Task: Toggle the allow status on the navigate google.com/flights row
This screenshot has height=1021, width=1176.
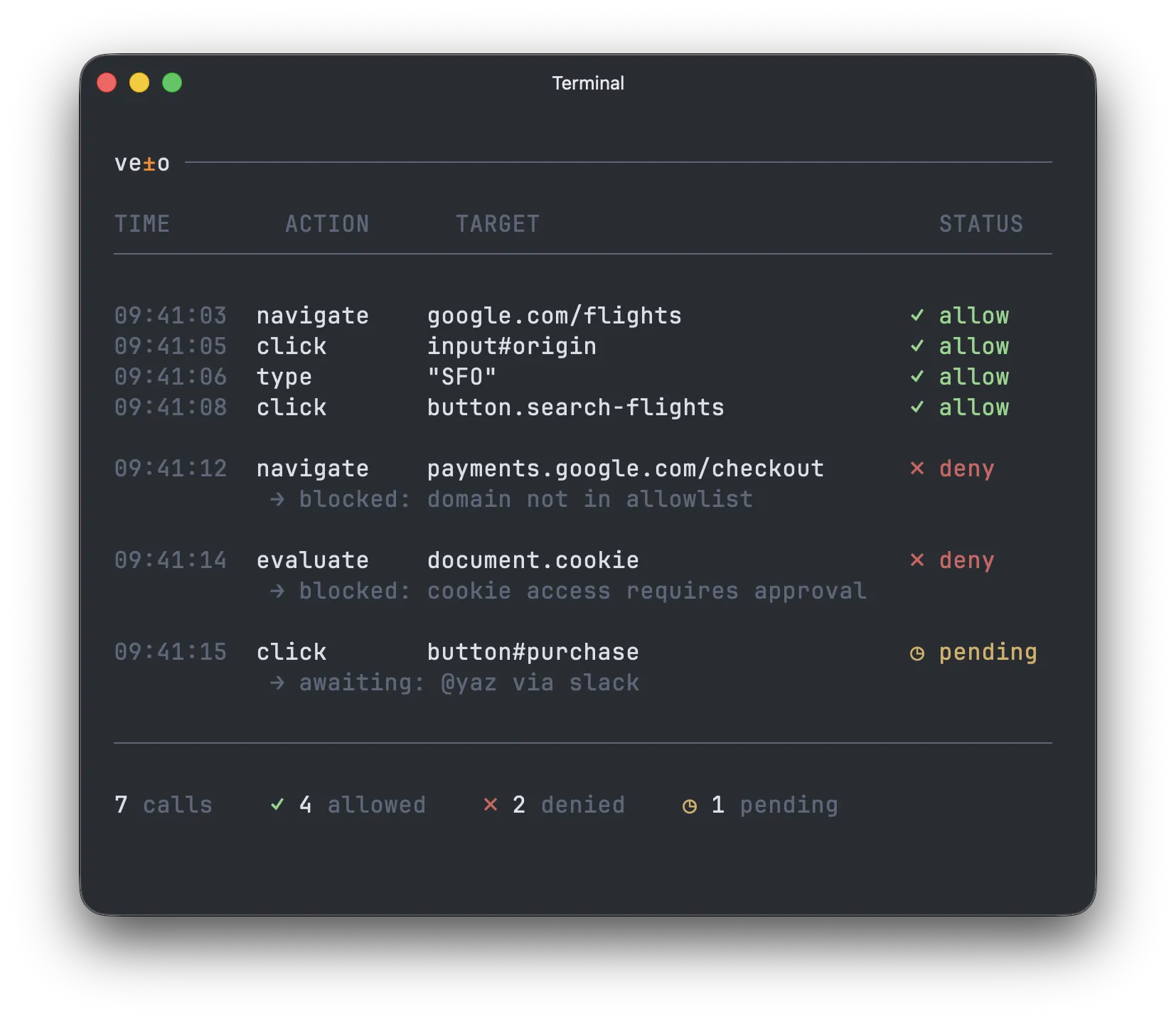Action: tap(973, 316)
